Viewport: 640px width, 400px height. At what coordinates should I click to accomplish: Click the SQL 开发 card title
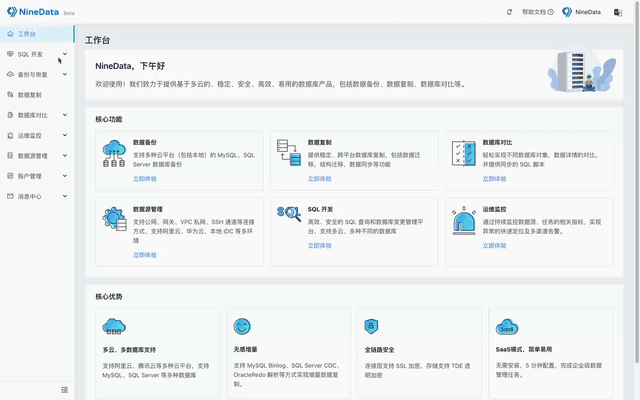click(x=320, y=209)
